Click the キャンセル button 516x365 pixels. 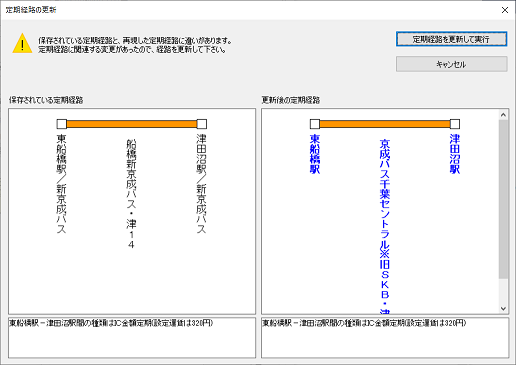point(452,64)
